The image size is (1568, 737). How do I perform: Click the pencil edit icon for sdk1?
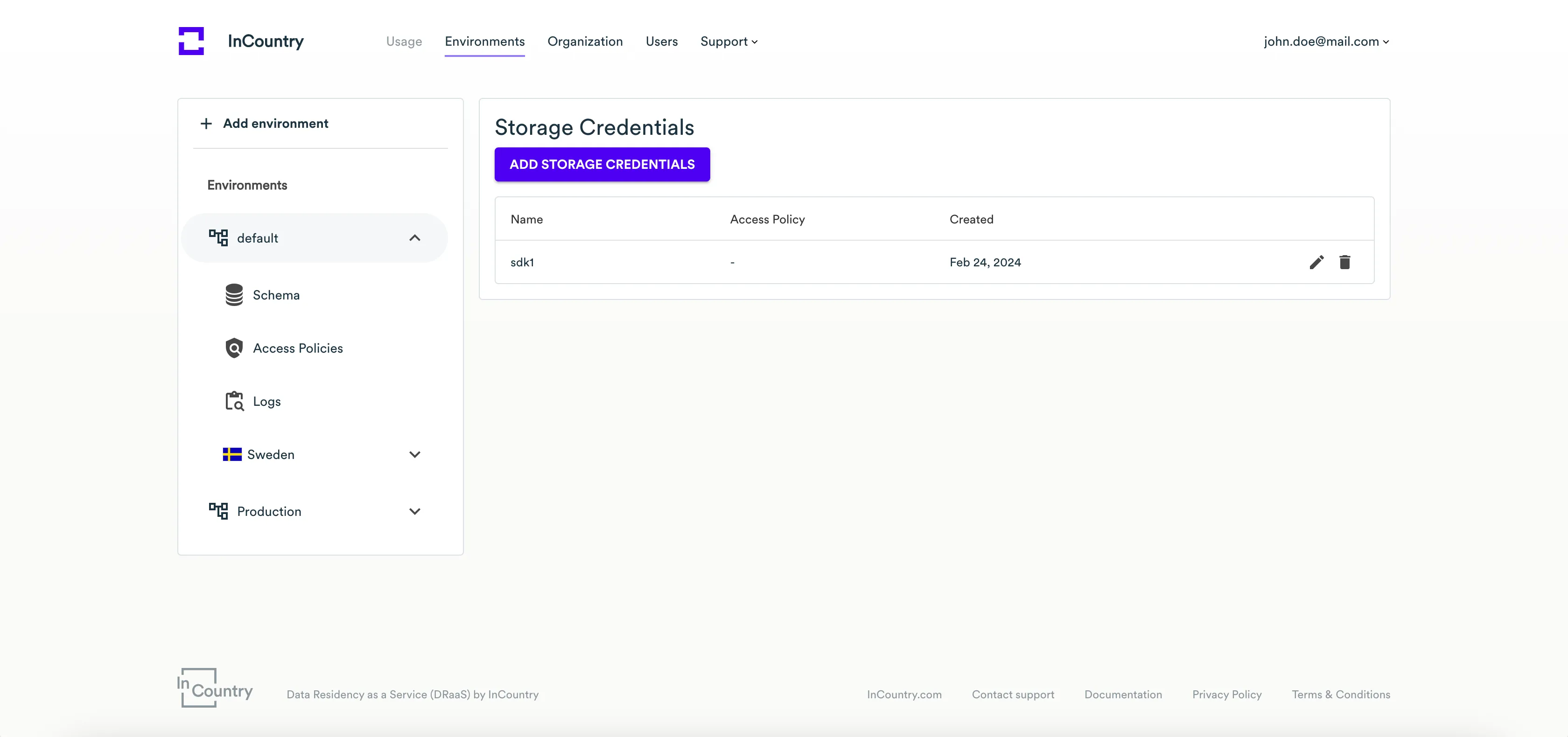[1316, 262]
